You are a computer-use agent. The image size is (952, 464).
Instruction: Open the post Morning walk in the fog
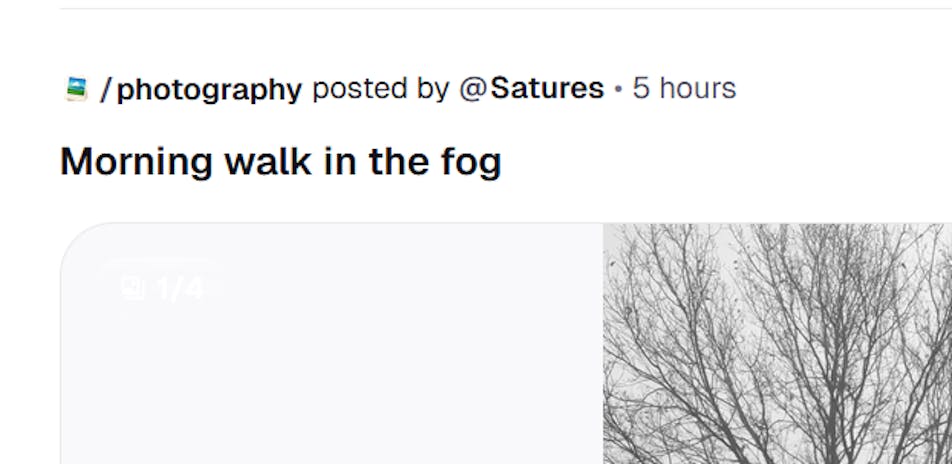click(280, 161)
